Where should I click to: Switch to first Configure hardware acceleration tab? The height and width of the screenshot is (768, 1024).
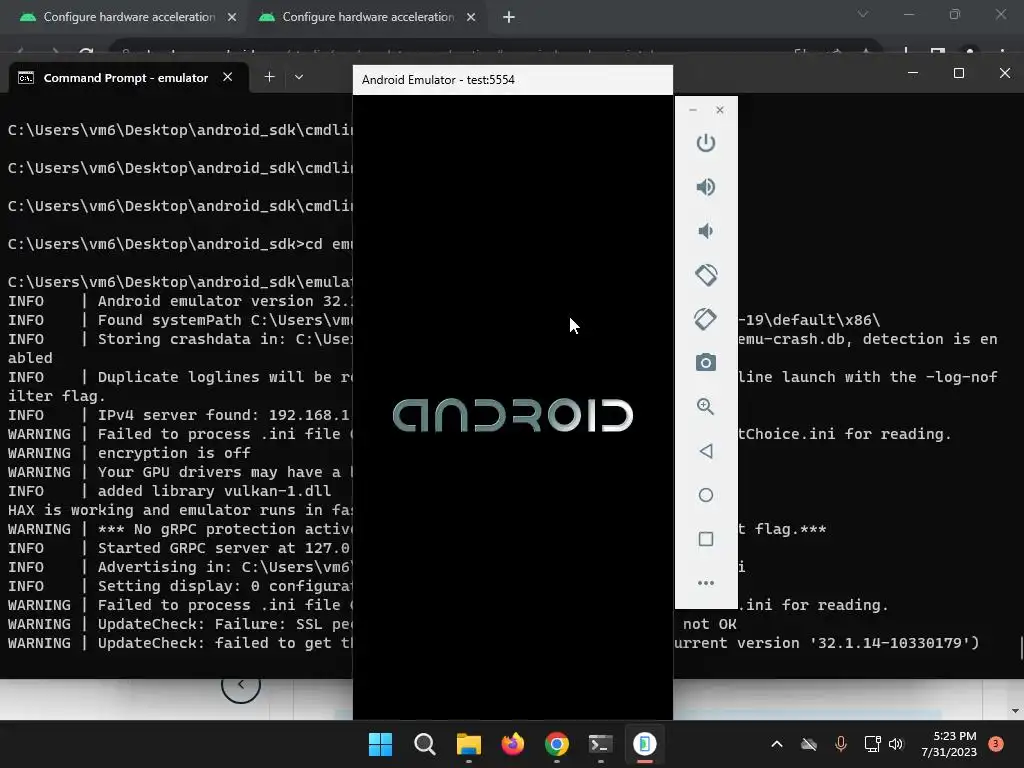click(x=129, y=17)
